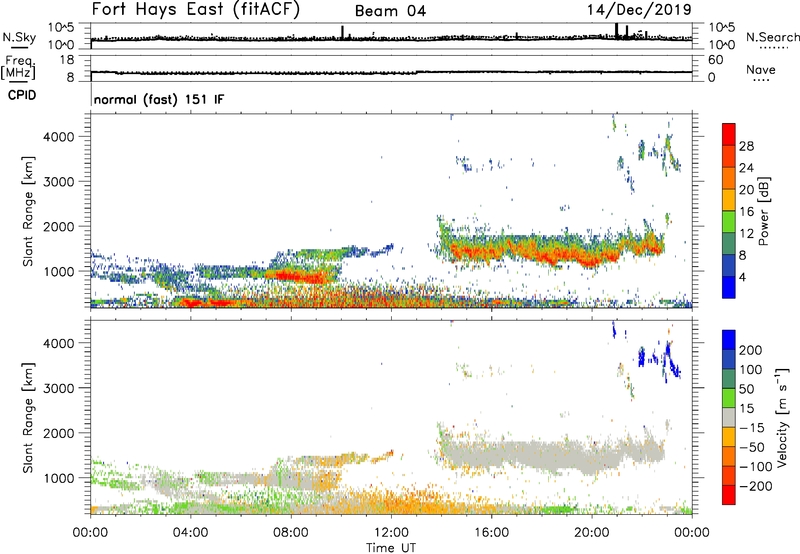Click the '04:00' time axis tick label

point(191,533)
